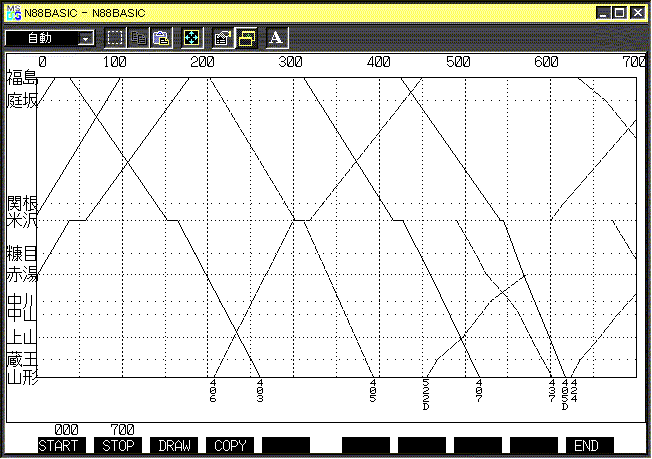652x459 pixels.
Task: Minimize the N88BASIC window
Action: tap(603, 12)
